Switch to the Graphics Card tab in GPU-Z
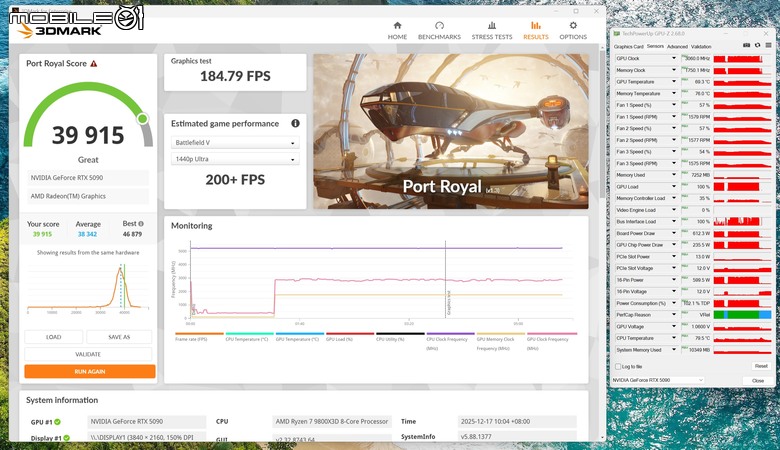The height and width of the screenshot is (450, 780). pos(628,46)
